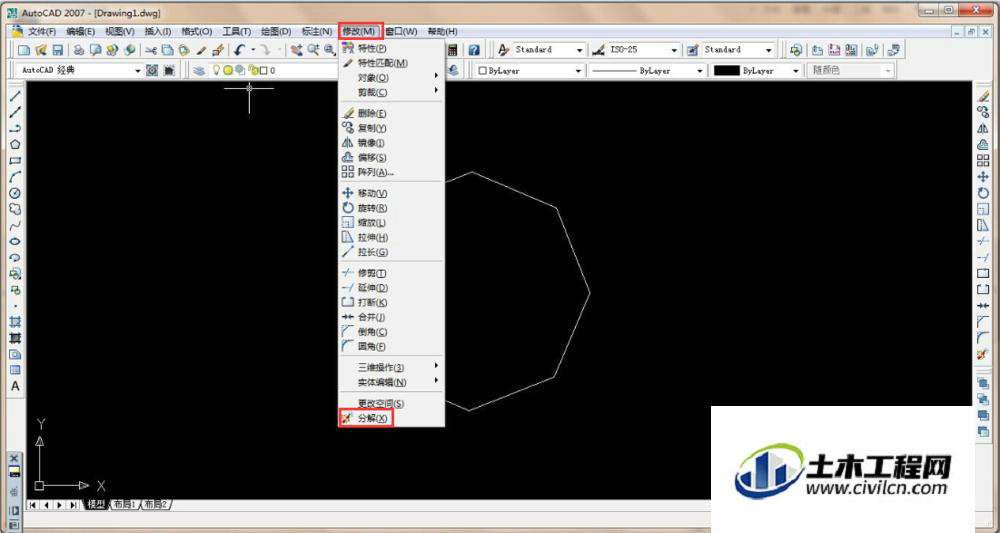Choose 修剪(T) trim from the menu

[x=392, y=274]
